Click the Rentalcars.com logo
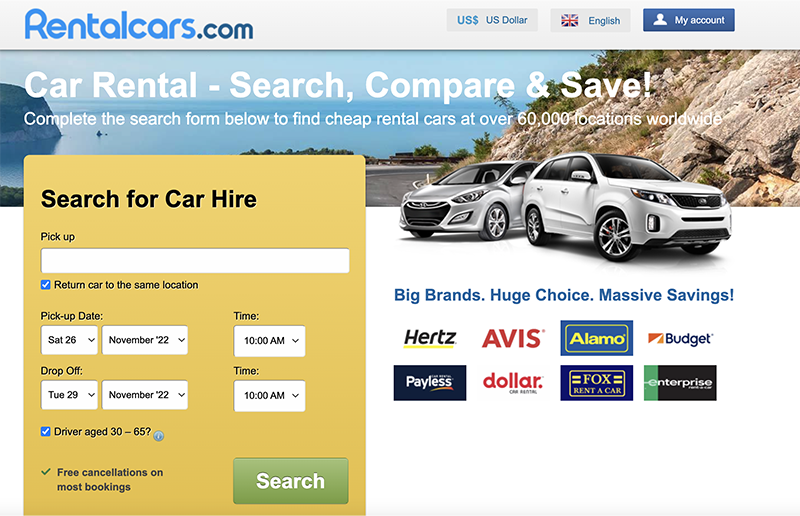Screen dimensions: 800x516 [139, 24]
